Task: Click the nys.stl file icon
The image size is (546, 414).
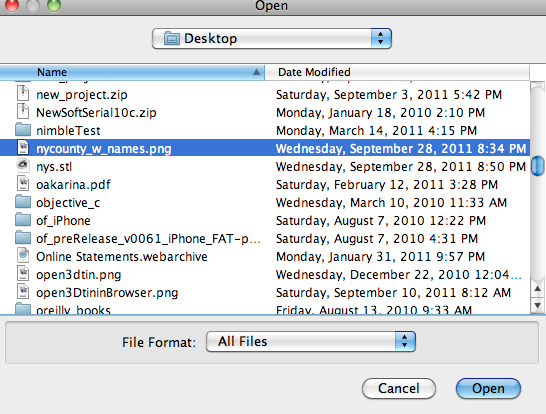Action: 23,166
